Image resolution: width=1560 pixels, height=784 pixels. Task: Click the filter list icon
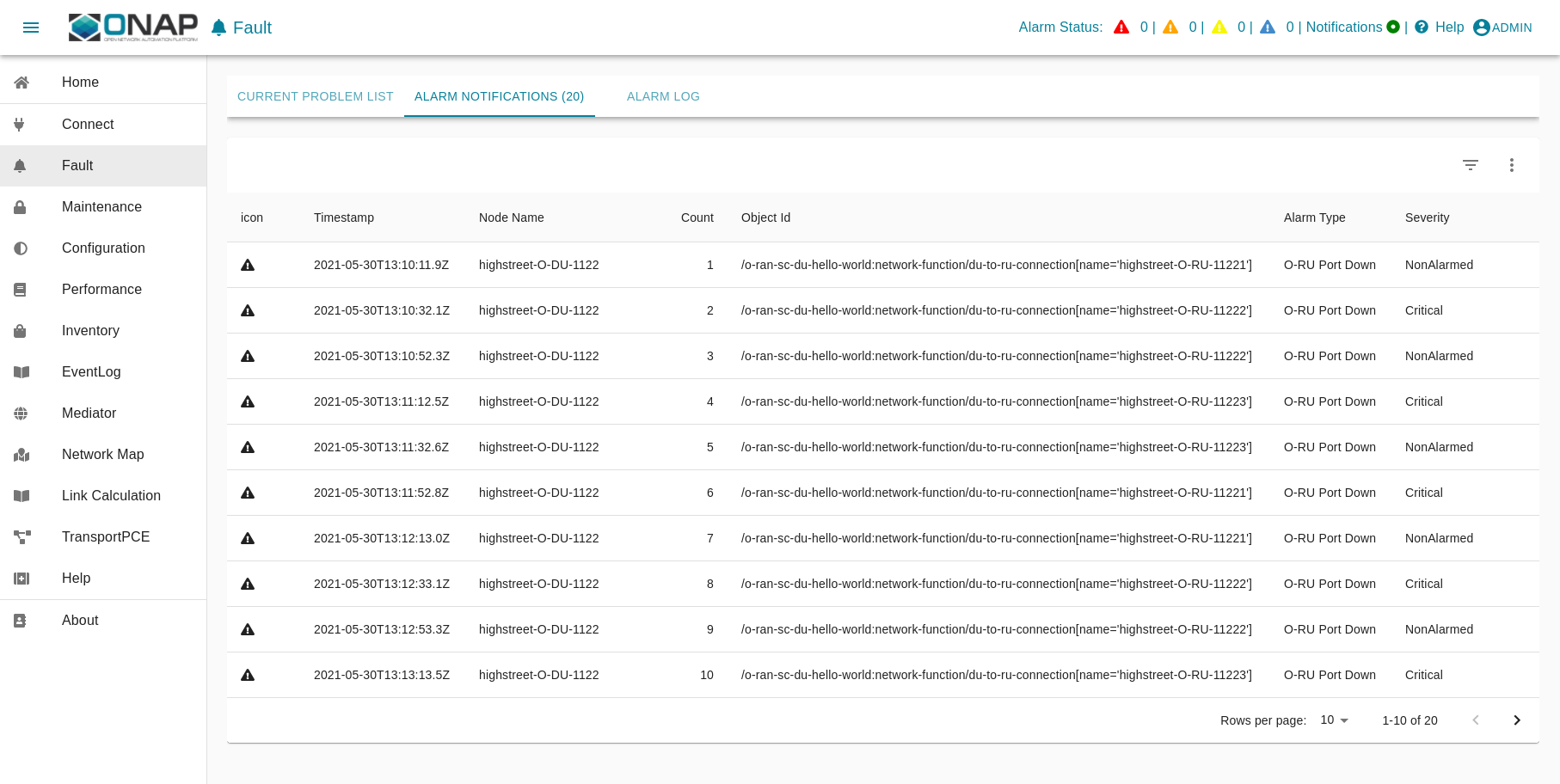click(x=1471, y=165)
